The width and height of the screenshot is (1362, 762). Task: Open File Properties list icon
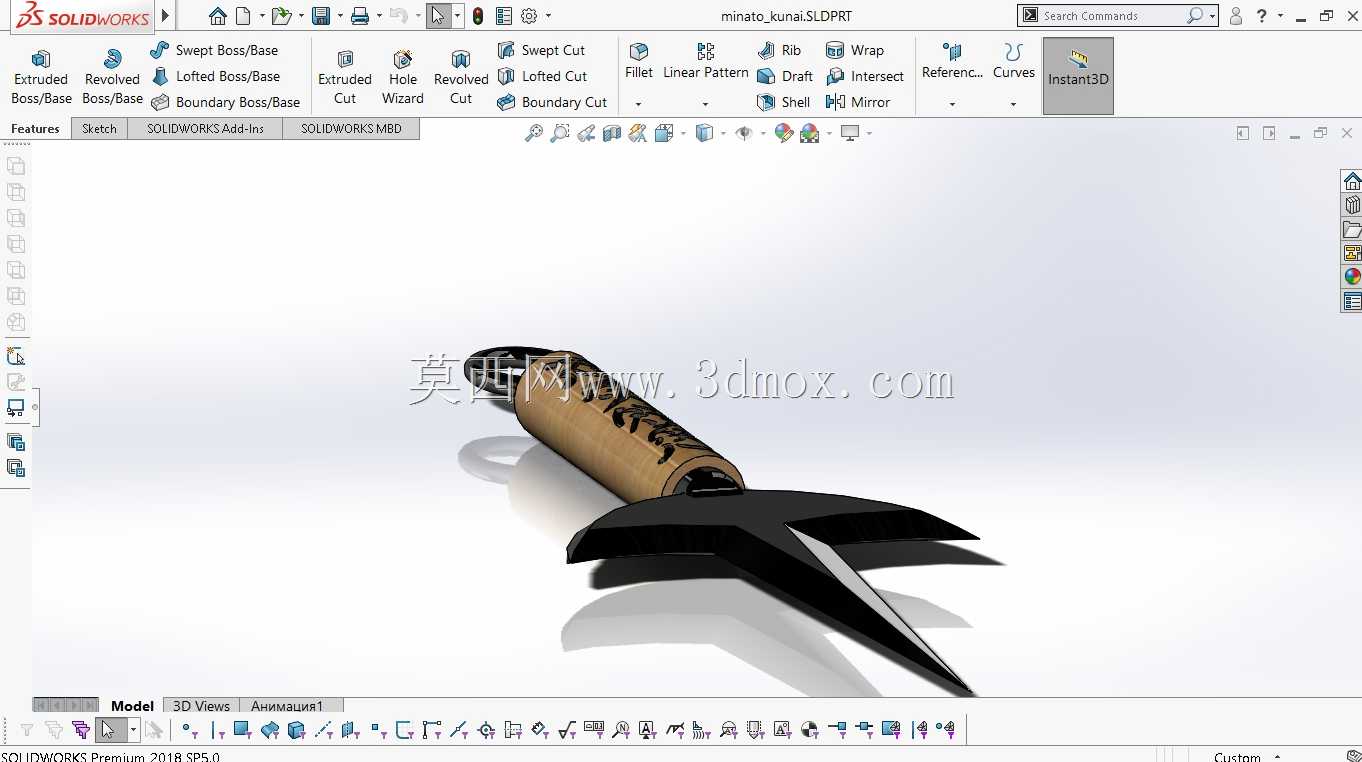(504, 16)
